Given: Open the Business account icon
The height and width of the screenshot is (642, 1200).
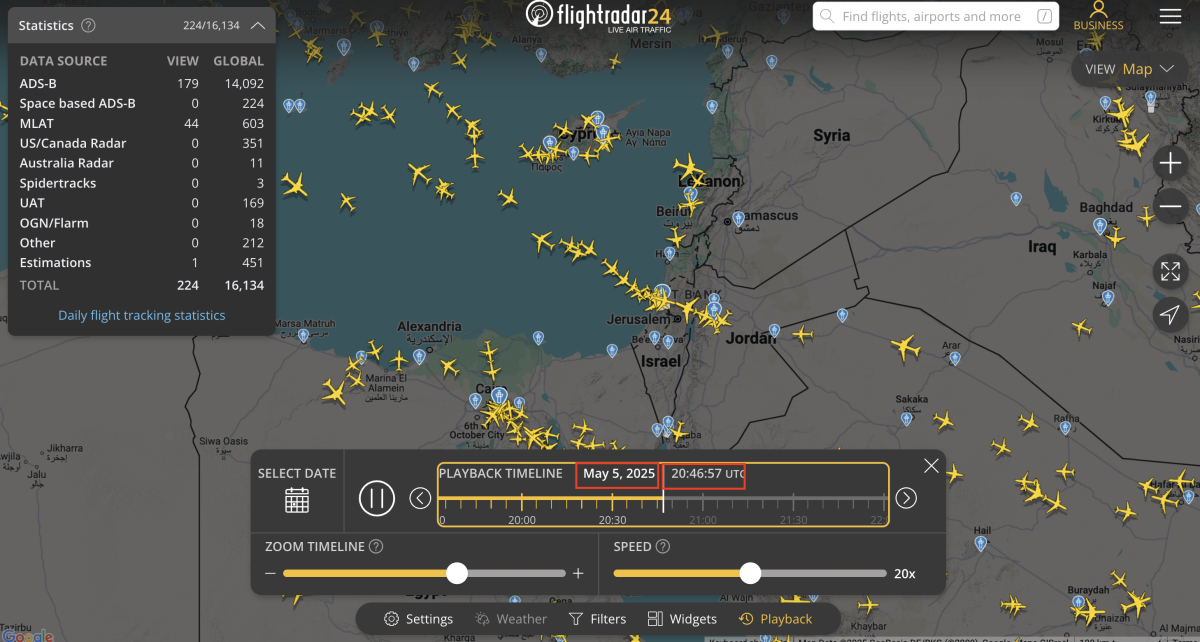Looking at the screenshot, I should point(1098,17).
